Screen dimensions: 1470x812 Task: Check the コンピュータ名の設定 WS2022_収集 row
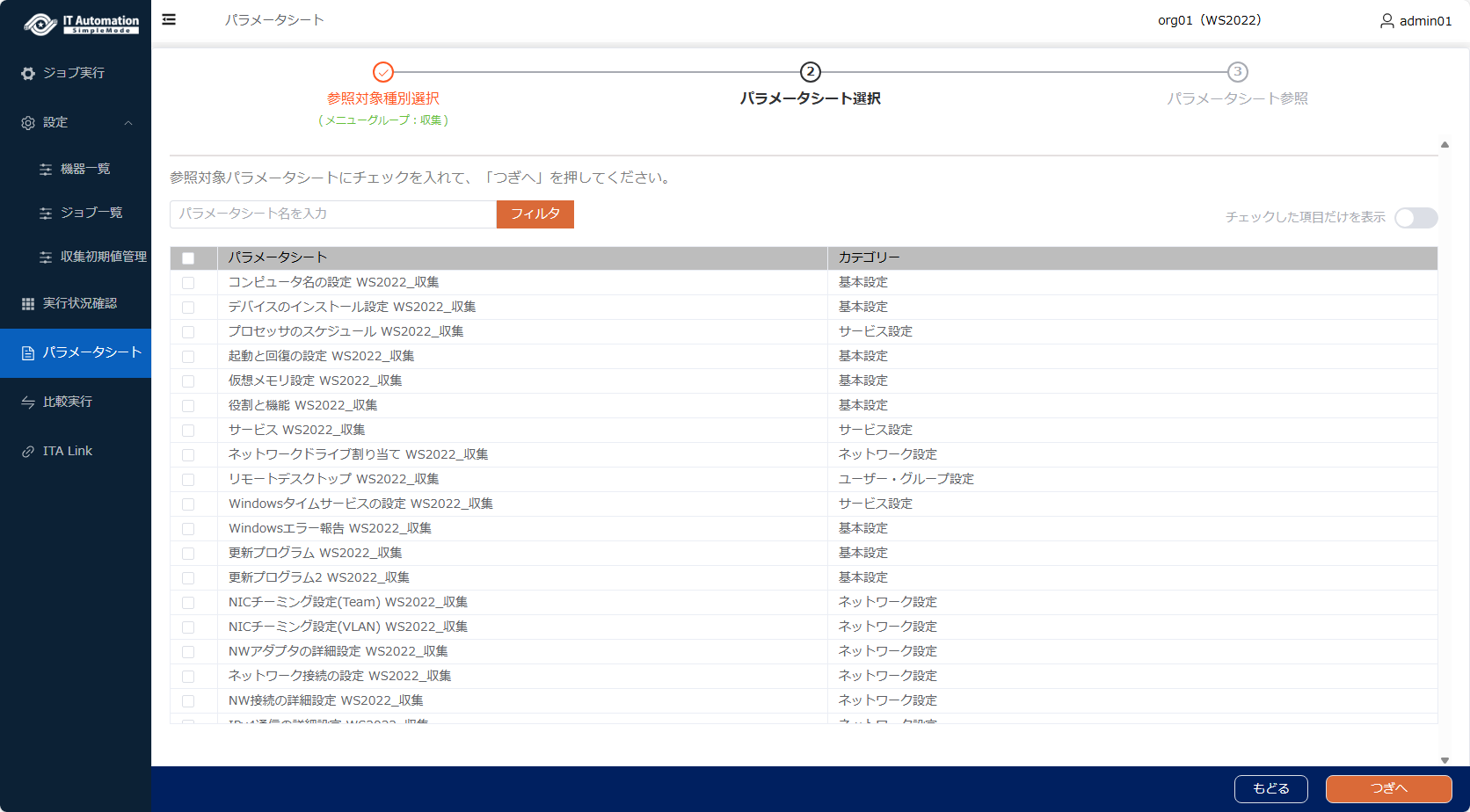(x=188, y=283)
